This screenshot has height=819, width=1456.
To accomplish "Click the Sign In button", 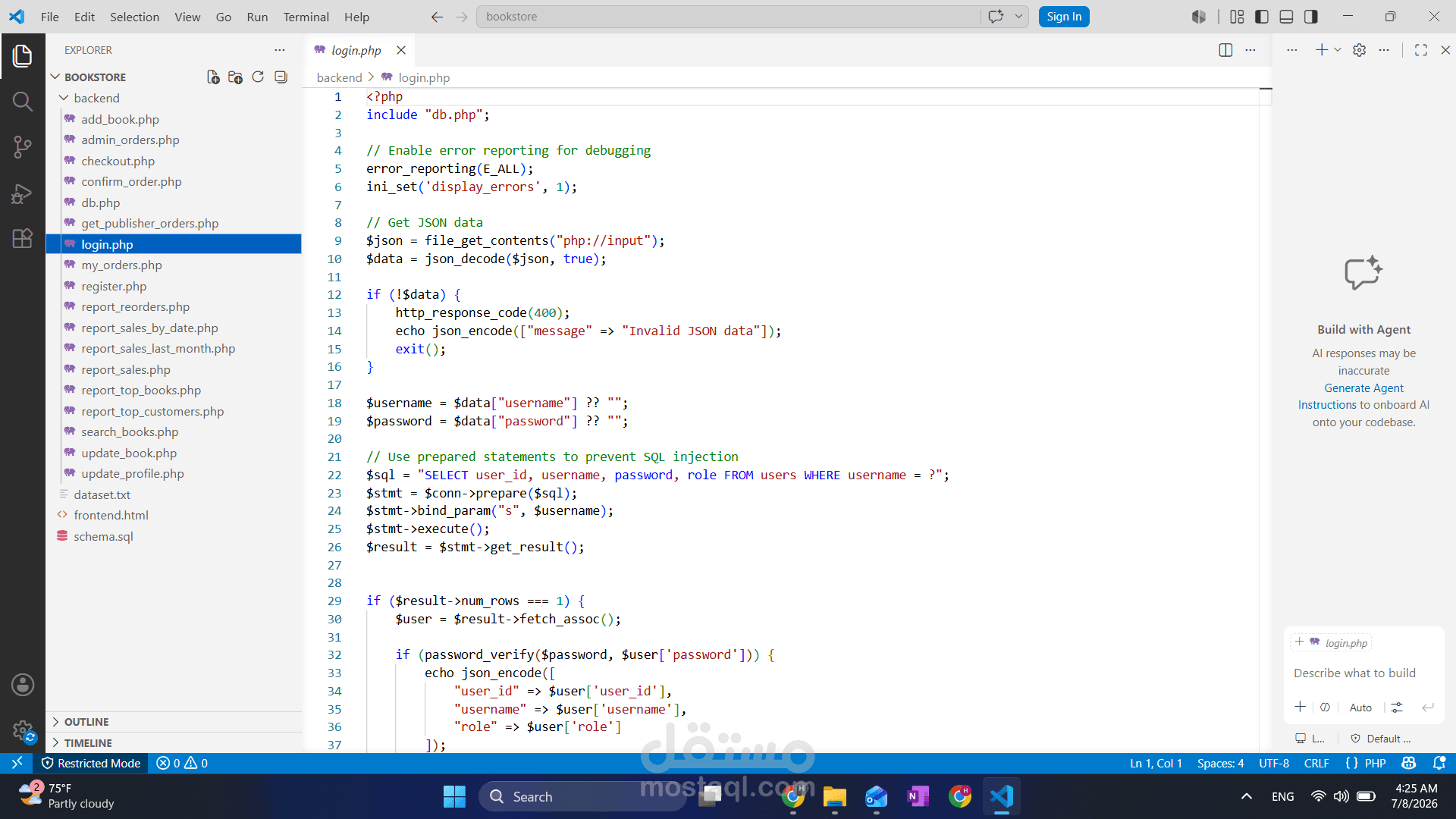I will tap(1064, 17).
